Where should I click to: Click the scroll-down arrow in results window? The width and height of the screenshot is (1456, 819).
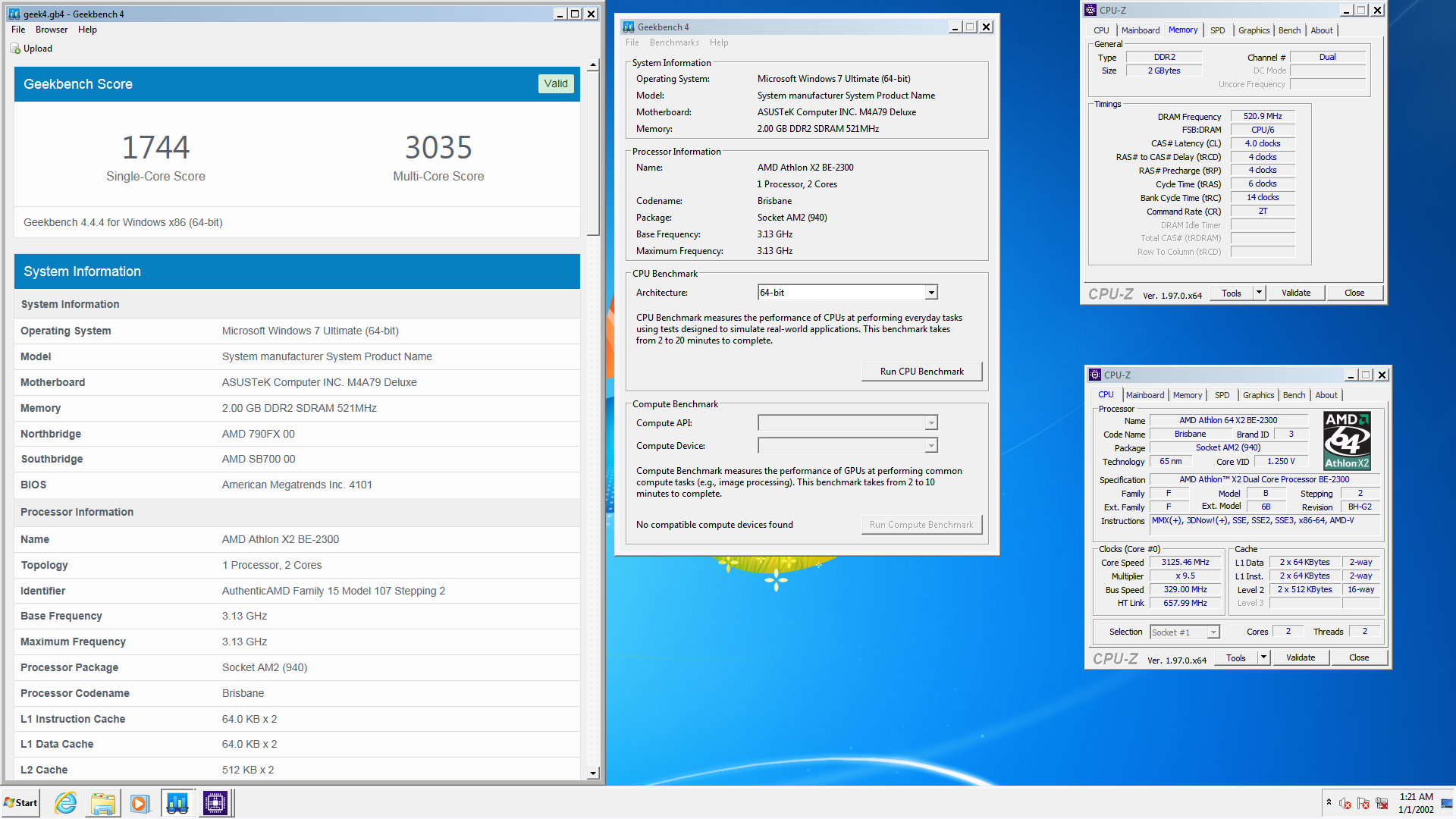point(593,773)
